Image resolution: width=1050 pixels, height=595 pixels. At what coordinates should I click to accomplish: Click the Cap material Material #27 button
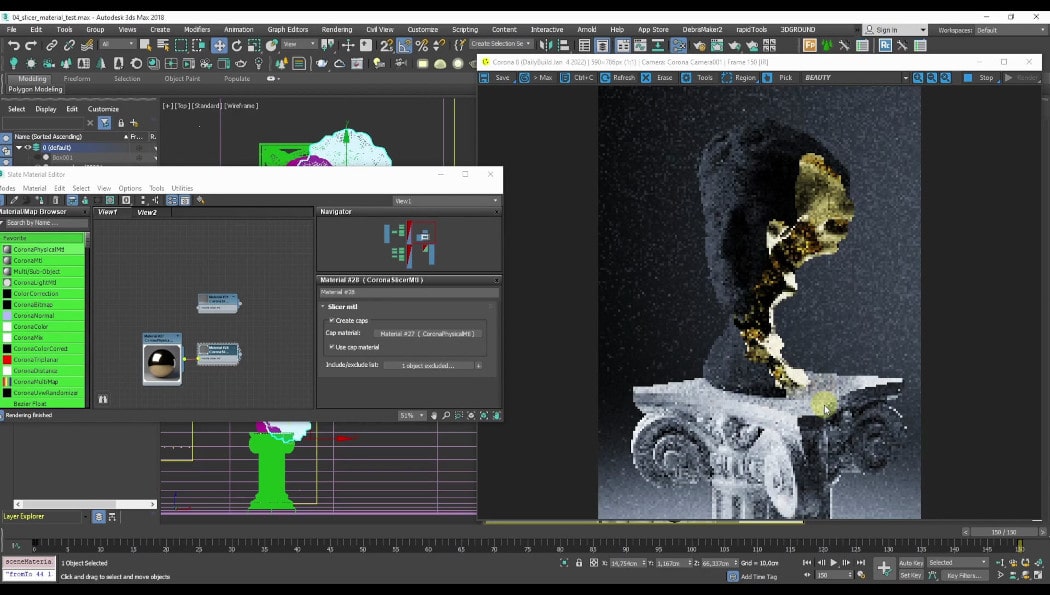pyautogui.click(x=427, y=333)
